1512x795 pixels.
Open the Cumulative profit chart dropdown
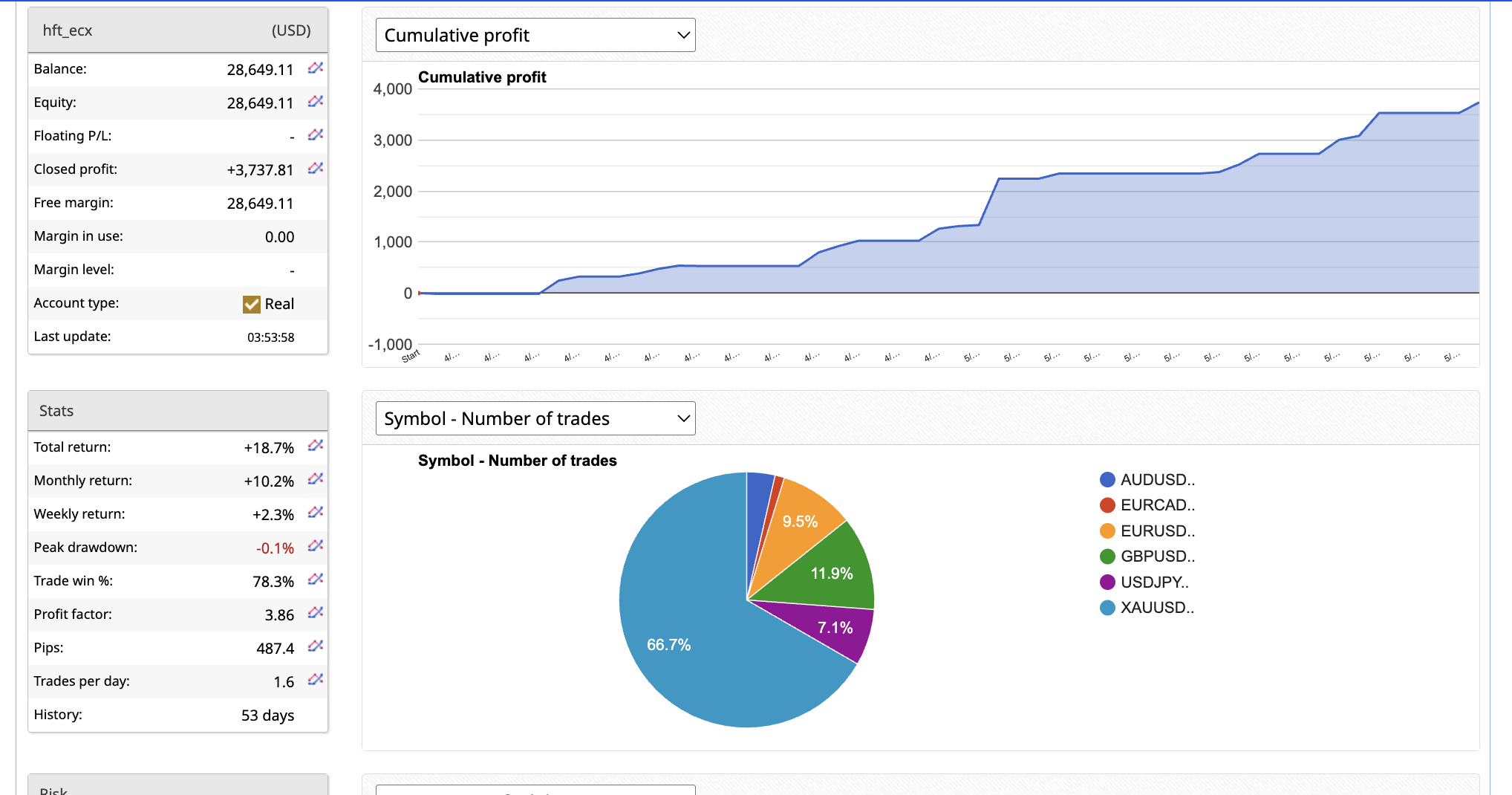coord(535,35)
